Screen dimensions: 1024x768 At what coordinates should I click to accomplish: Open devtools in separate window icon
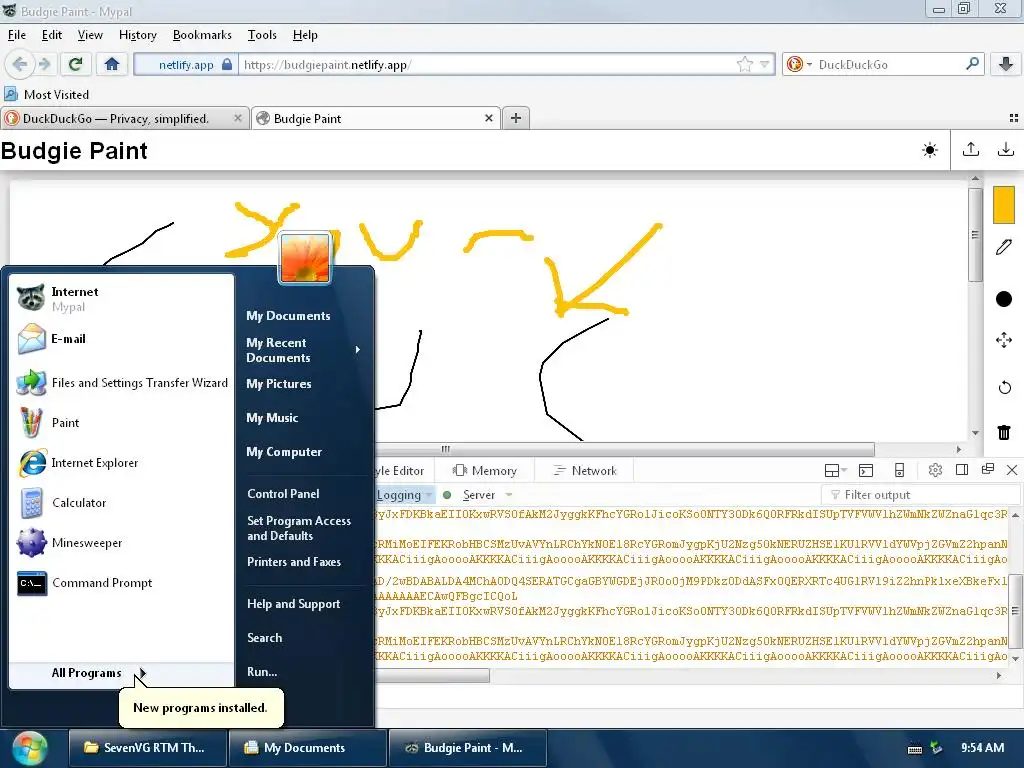point(987,469)
